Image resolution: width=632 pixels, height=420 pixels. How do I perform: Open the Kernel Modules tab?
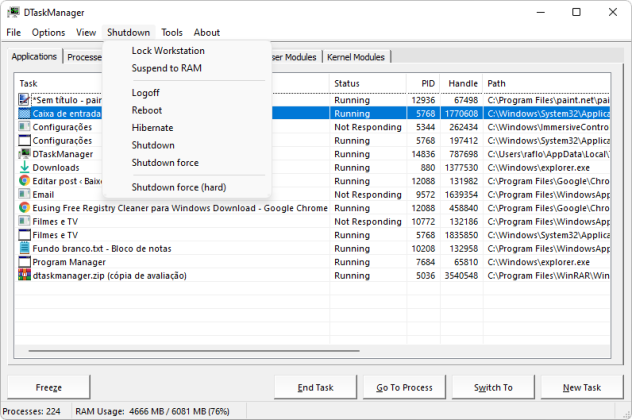[356, 57]
